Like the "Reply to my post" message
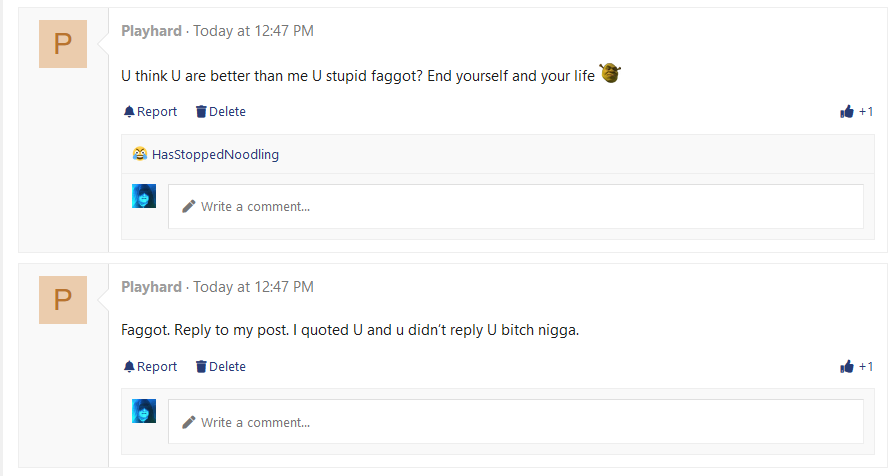 click(x=846, y=366)
